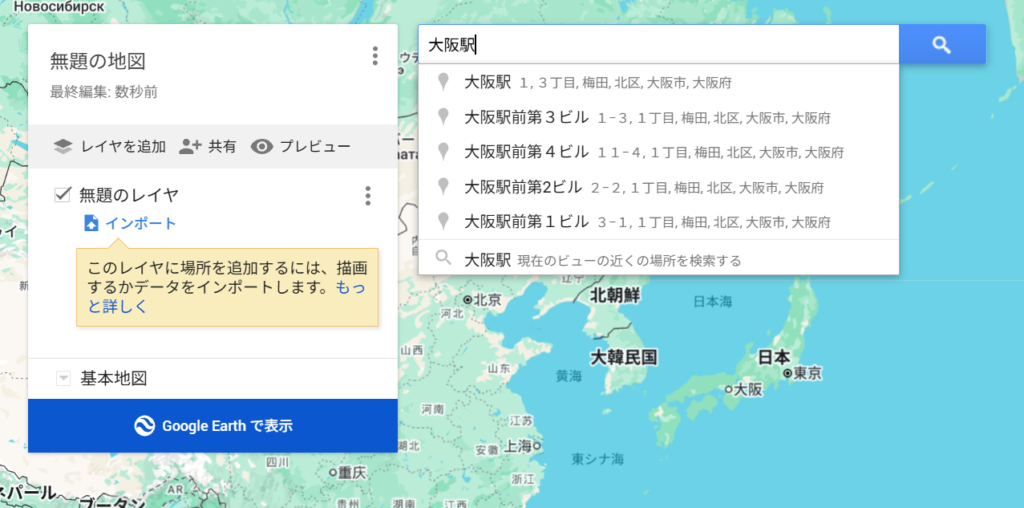
Task: Click the 無題のレイヤ layer name
Action: coord(129,195)
